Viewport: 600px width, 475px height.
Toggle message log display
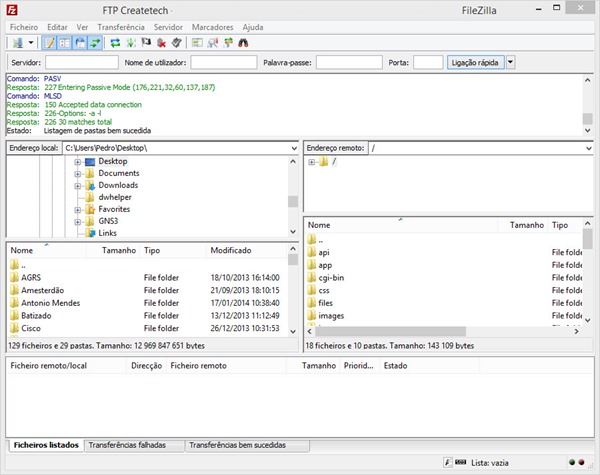point(49,42)
